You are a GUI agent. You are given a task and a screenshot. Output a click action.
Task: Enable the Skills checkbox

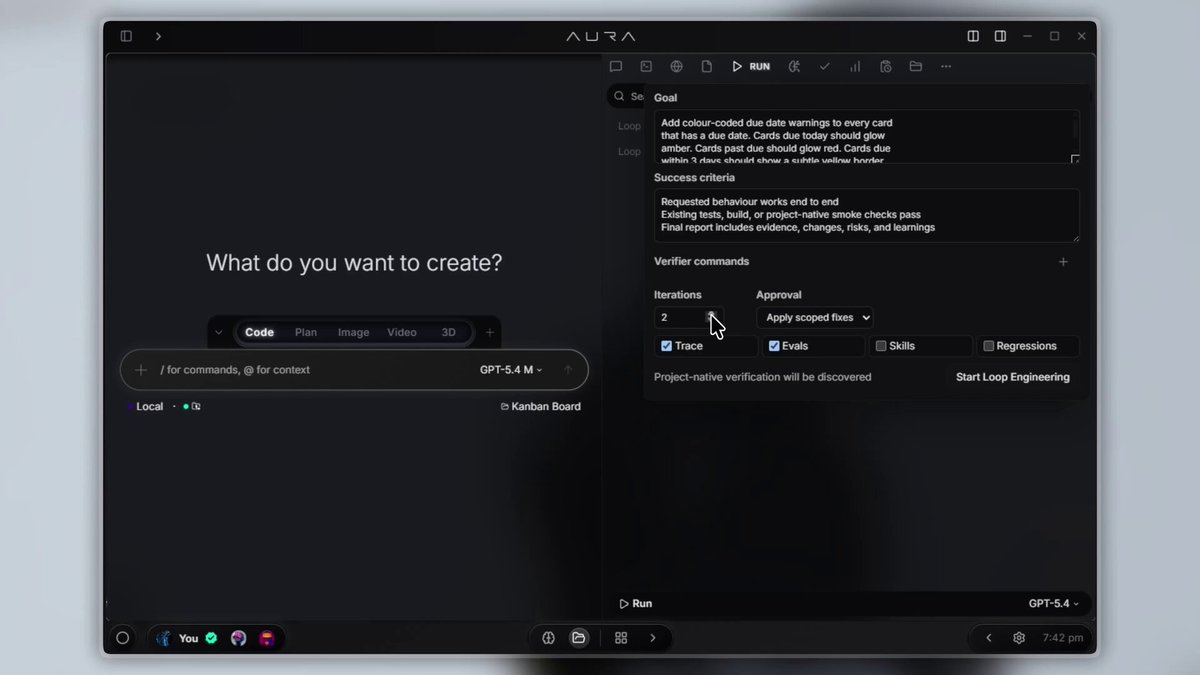click(x=881, y=346)
